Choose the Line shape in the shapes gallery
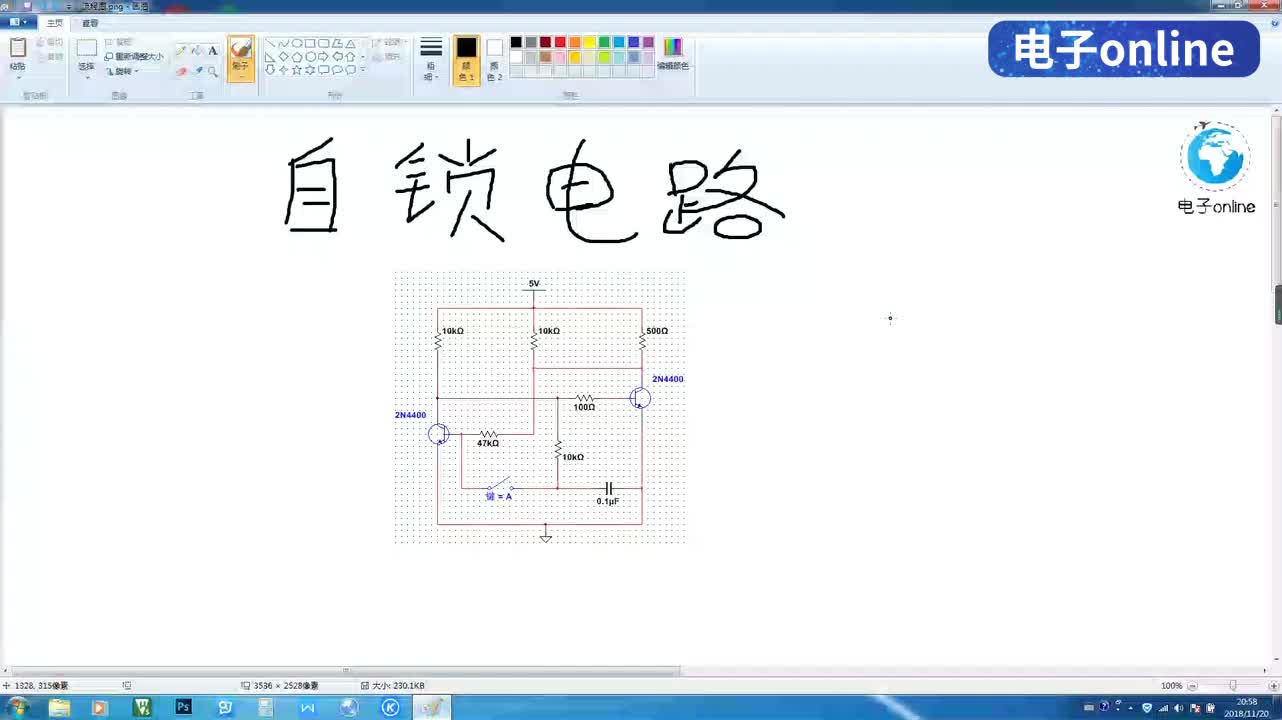 pyautogui.click(x=271, y=44)
